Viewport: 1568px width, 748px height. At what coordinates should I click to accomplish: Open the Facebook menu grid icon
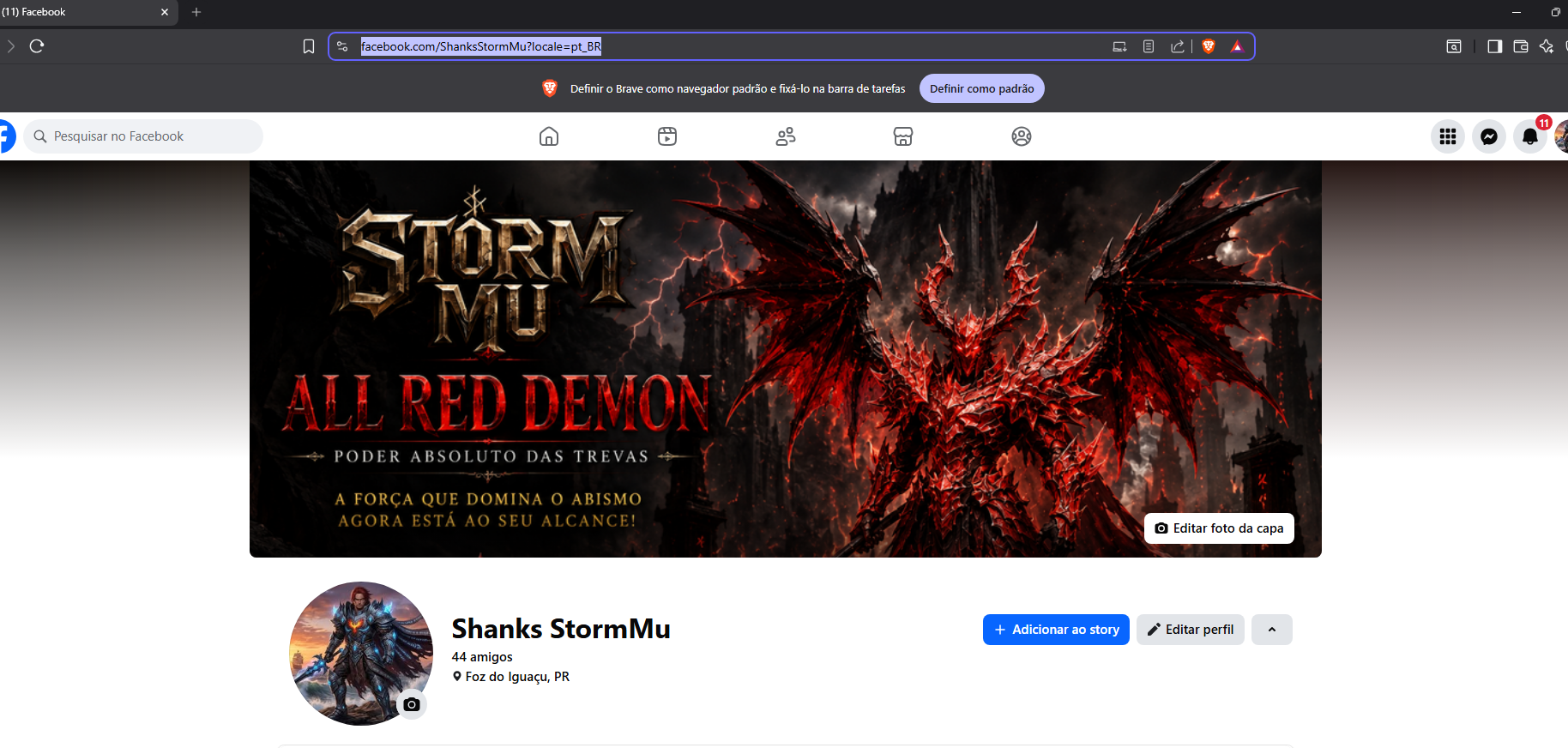(x=1448, y=136)
